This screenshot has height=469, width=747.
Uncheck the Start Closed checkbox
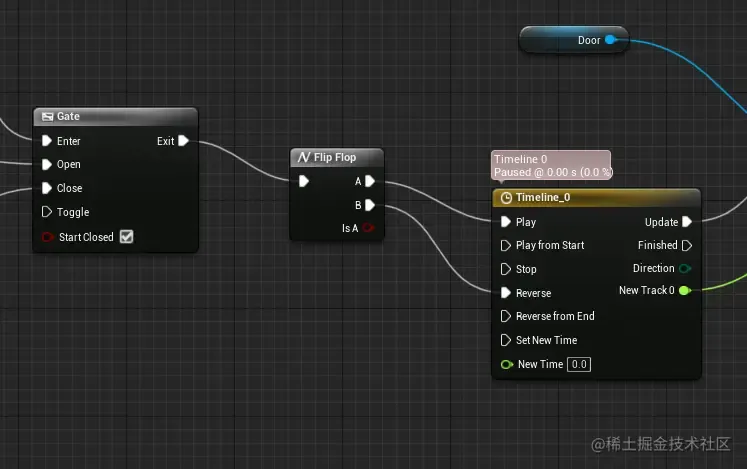click(x=126, y=236)
